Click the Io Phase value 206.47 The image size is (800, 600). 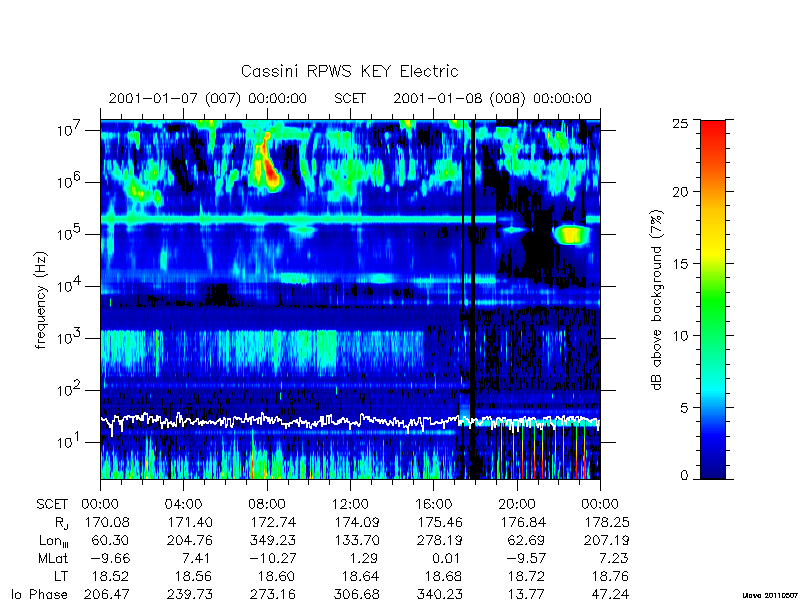pyautogui.click(x=108, y=594)
